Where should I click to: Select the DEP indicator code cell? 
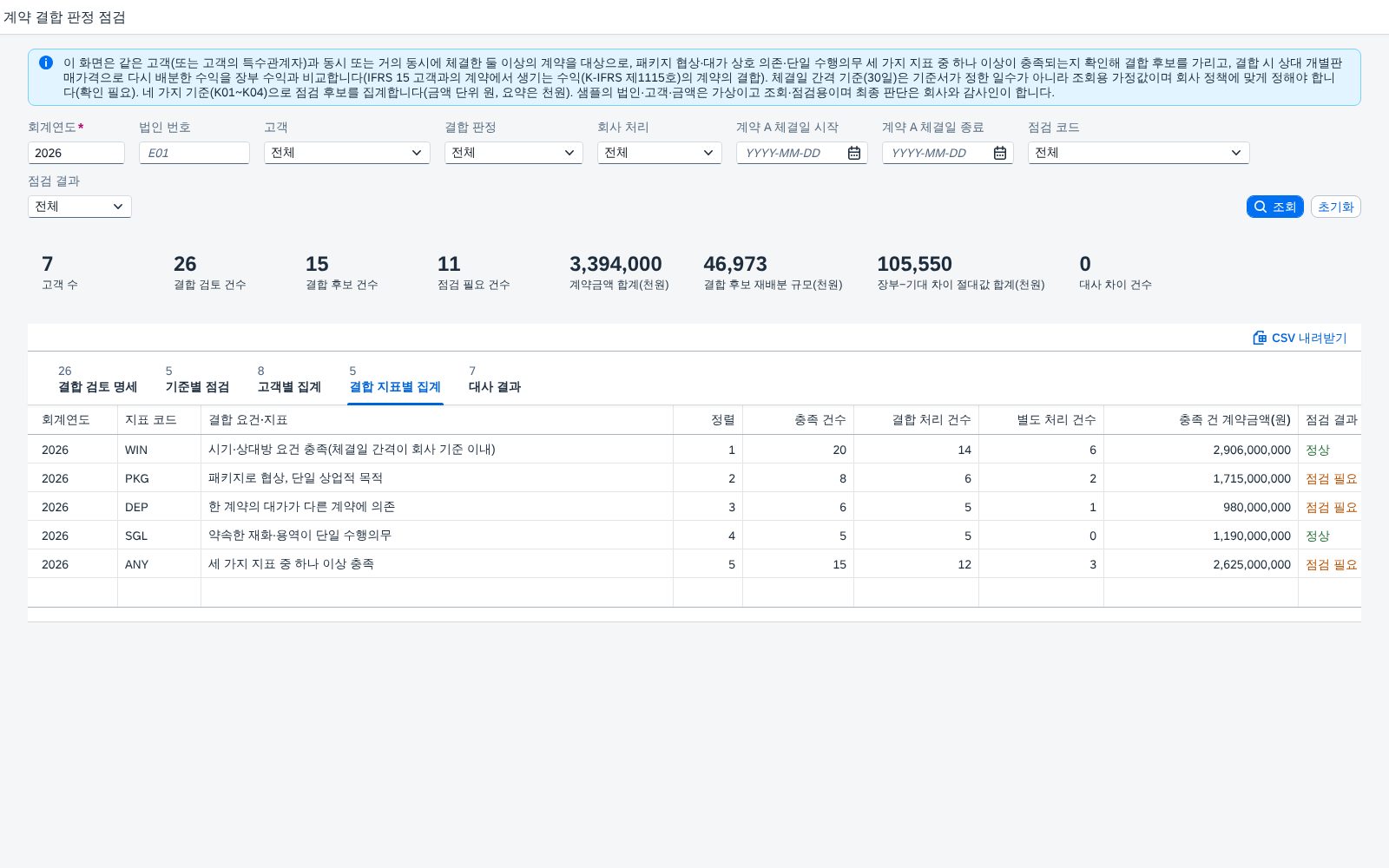point(159,507)
